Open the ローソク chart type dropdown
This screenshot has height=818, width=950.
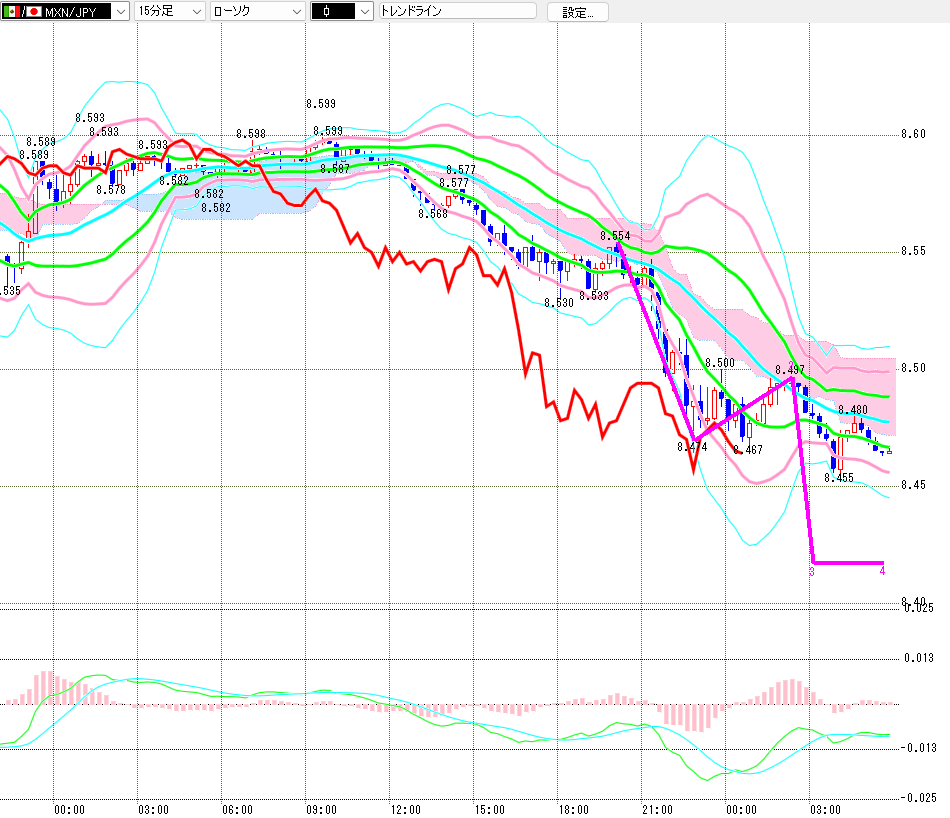257,11
